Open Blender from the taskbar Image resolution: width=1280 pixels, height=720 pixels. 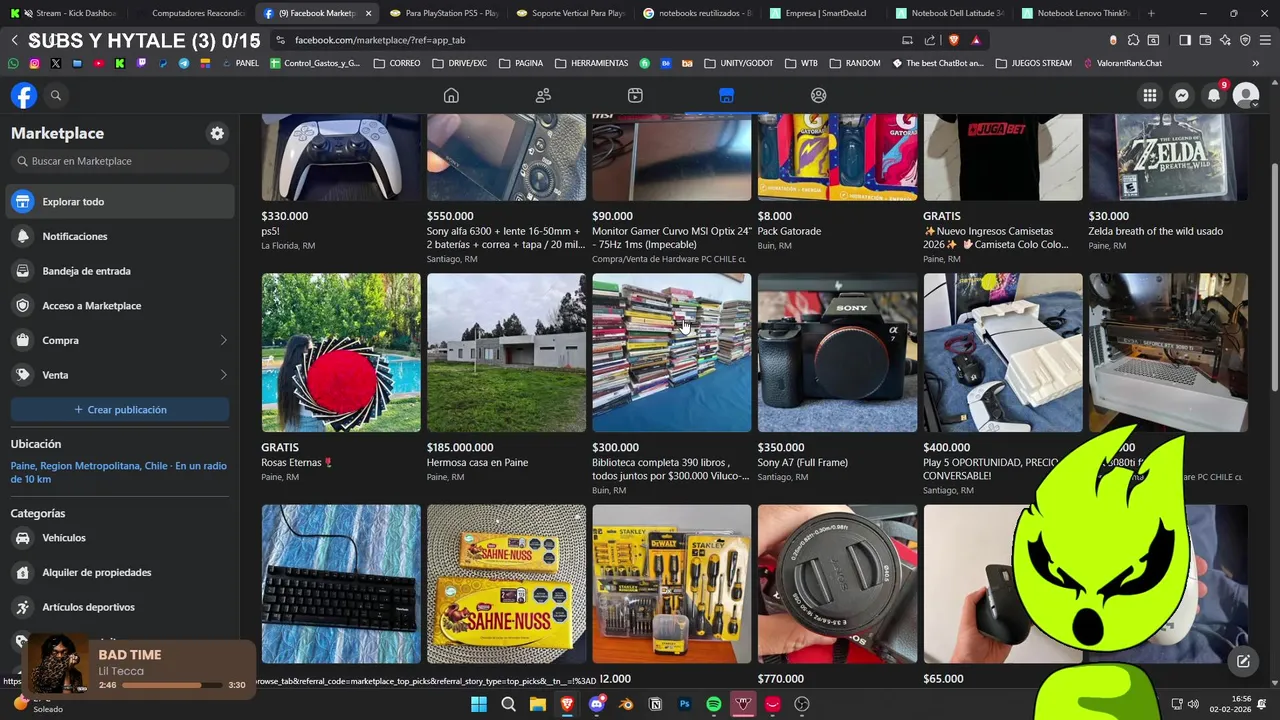(x=626, y=704)
